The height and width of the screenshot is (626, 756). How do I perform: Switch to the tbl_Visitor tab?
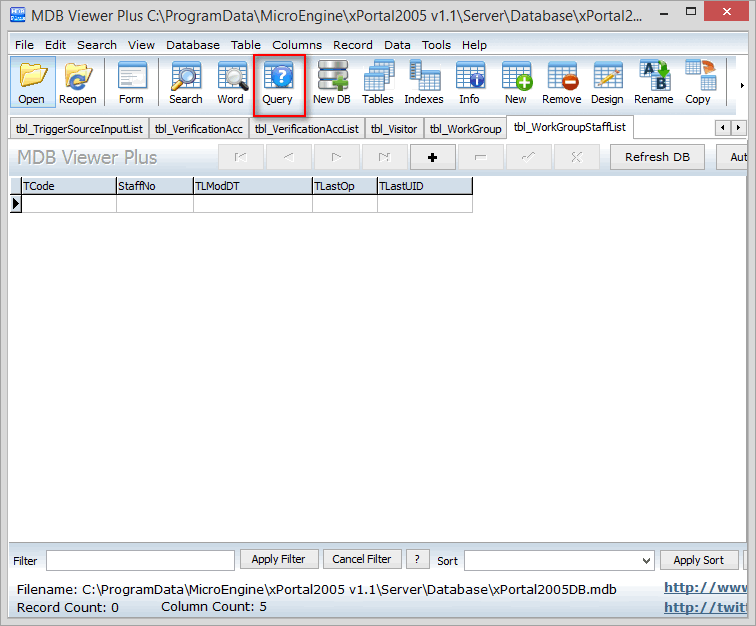[x=393, y=129]
